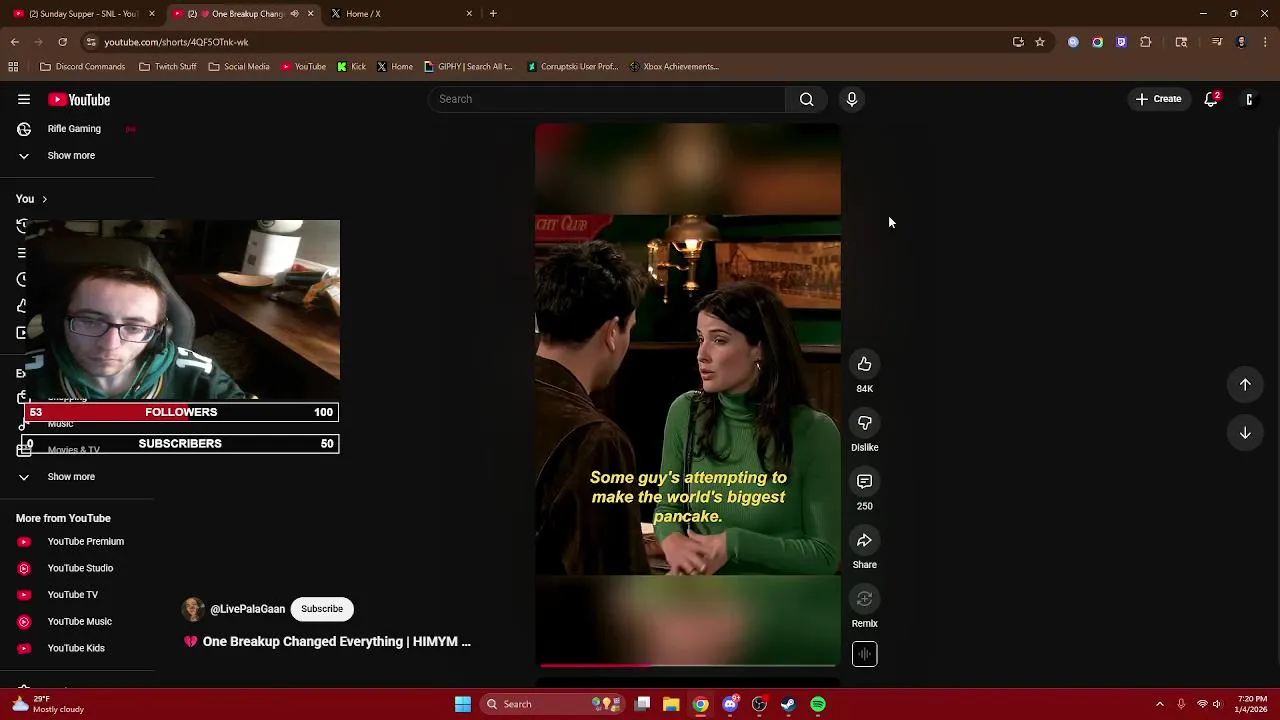This screenshot has height=720, width=1280.
Task: Open the Windows Start button
Action: click(x=463, y=704)
